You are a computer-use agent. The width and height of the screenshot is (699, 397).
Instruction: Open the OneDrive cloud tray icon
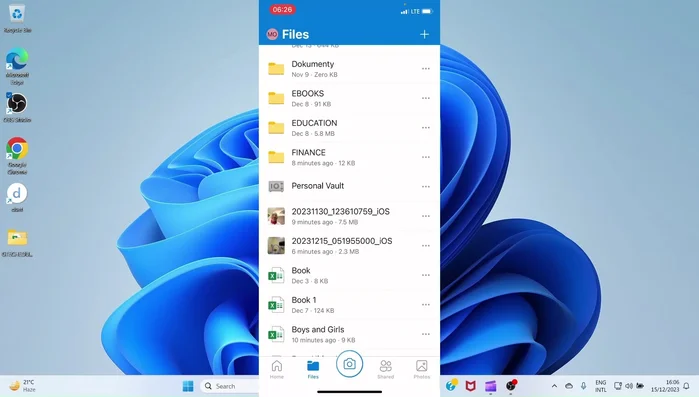[x=569, y=386]
